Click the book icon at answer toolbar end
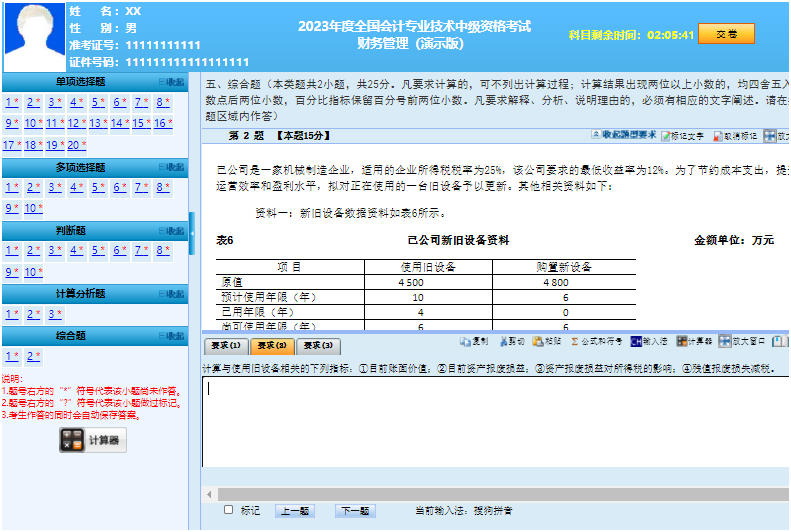791x532 pixels. click(780, 341)
